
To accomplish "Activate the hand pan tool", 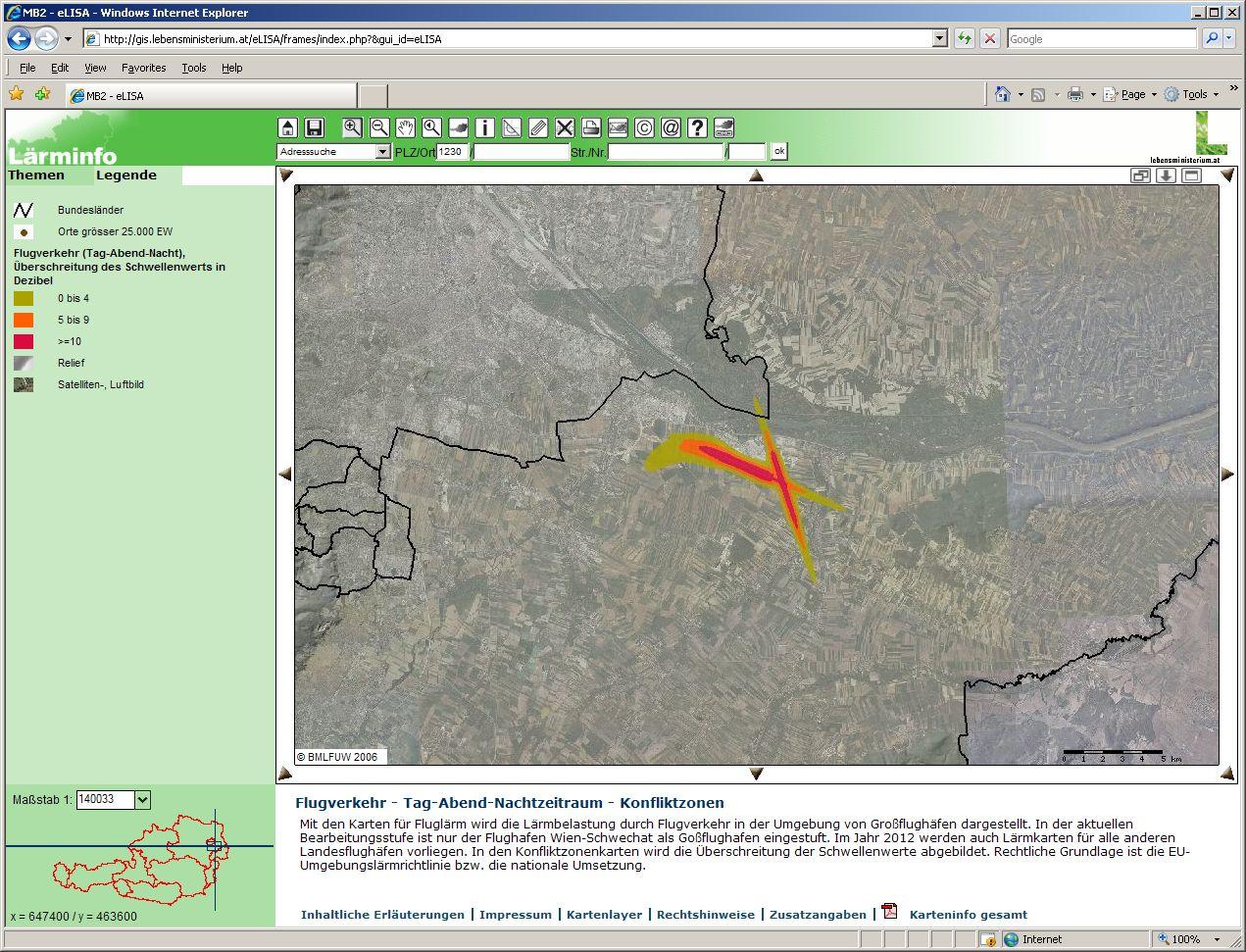I will pyautogui.click(x=406, y=127).
